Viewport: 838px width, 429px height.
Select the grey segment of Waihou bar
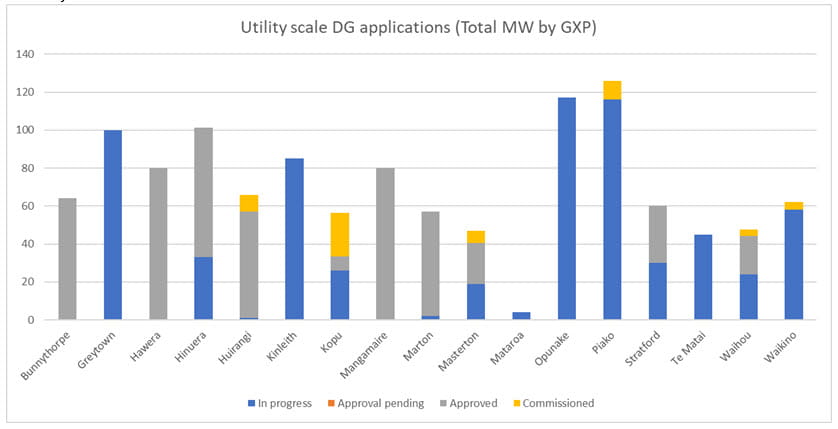click(x=749, y=255)
